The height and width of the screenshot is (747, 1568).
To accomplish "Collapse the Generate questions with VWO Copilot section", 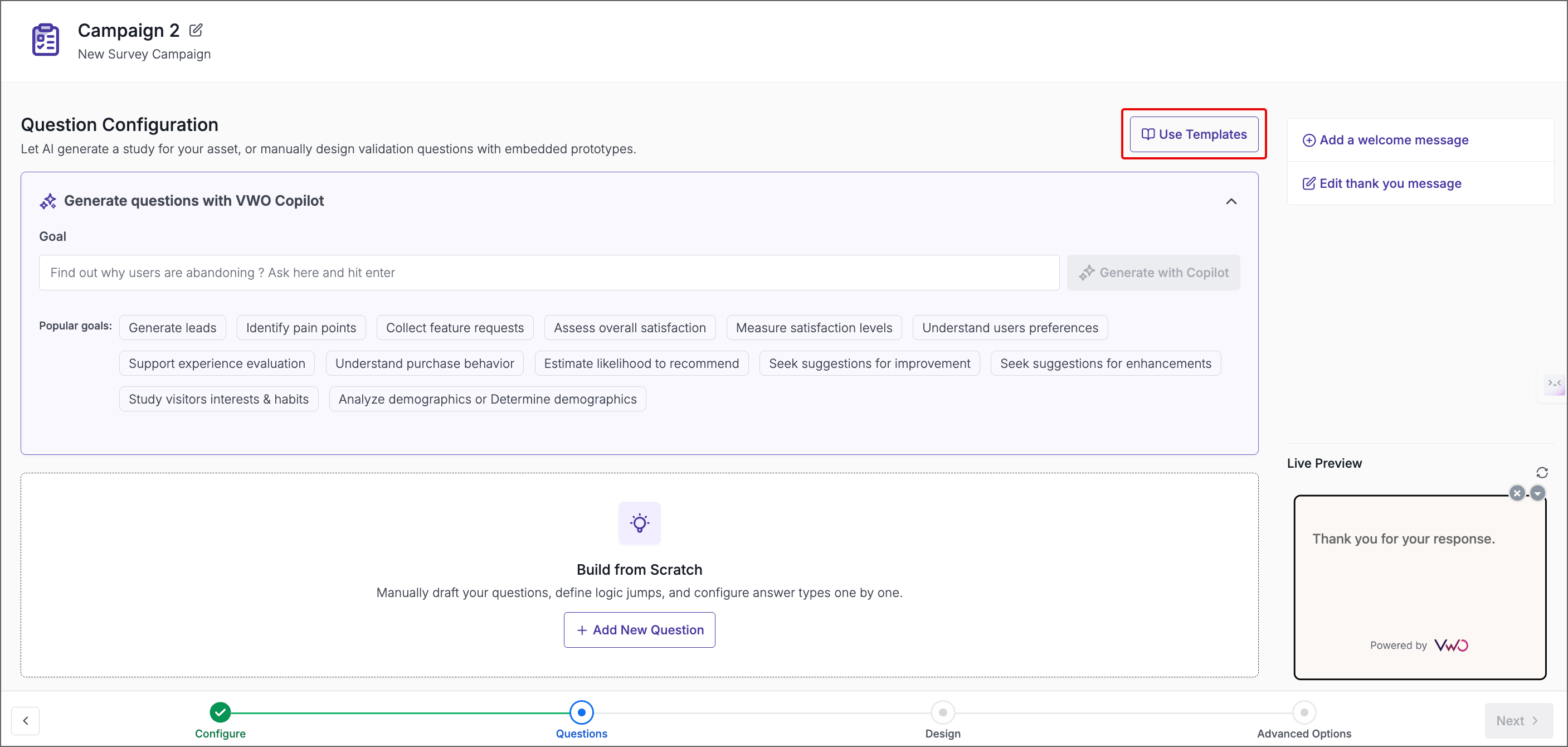I will click(1231, 201).
